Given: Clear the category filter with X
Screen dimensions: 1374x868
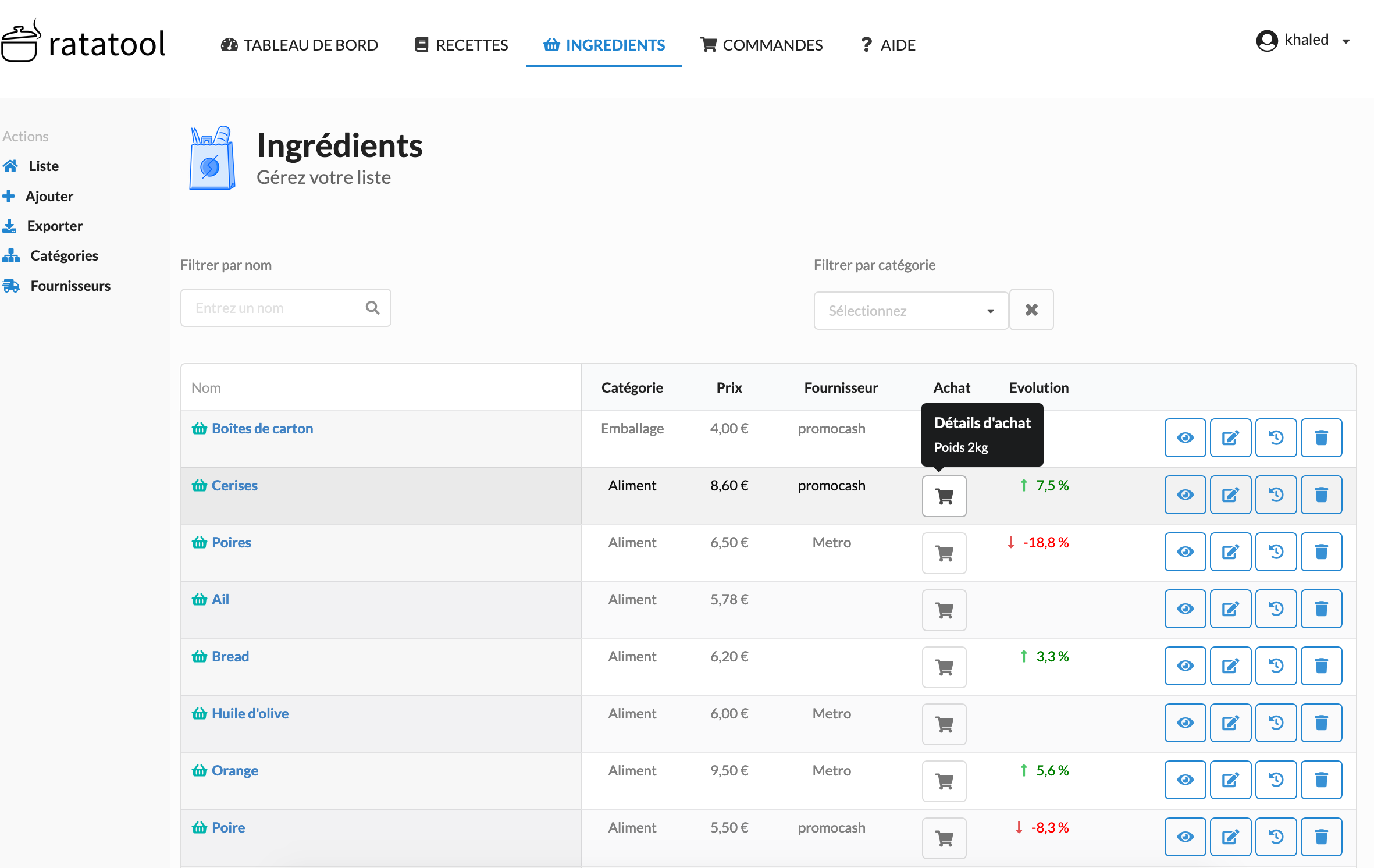Looking at the screenshot, I should (x=1031, y=310).
